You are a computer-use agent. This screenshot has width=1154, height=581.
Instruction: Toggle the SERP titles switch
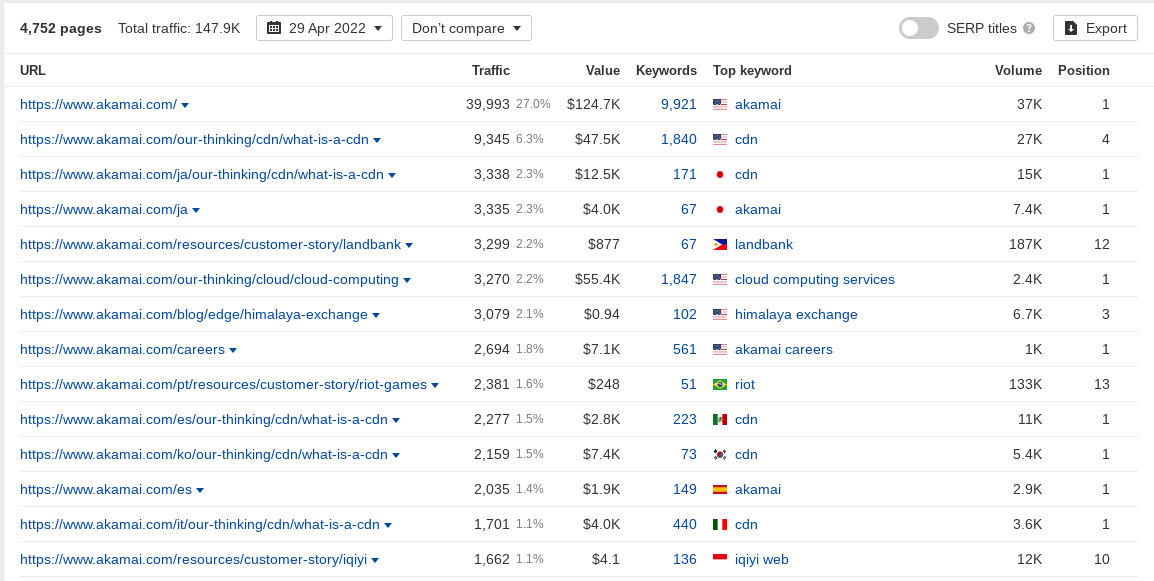point(918,28)
